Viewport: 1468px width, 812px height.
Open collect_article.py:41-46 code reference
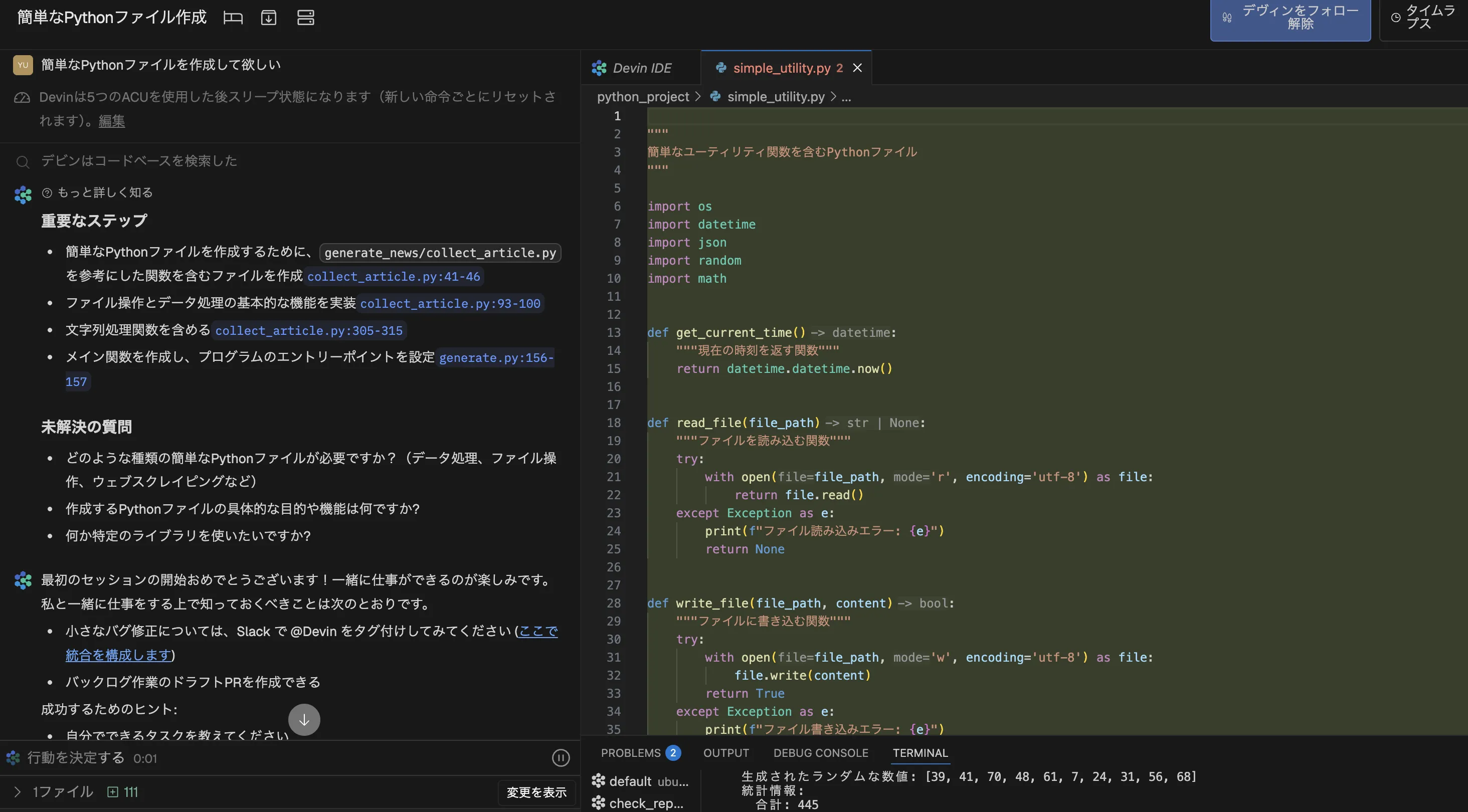coord(394,276)
